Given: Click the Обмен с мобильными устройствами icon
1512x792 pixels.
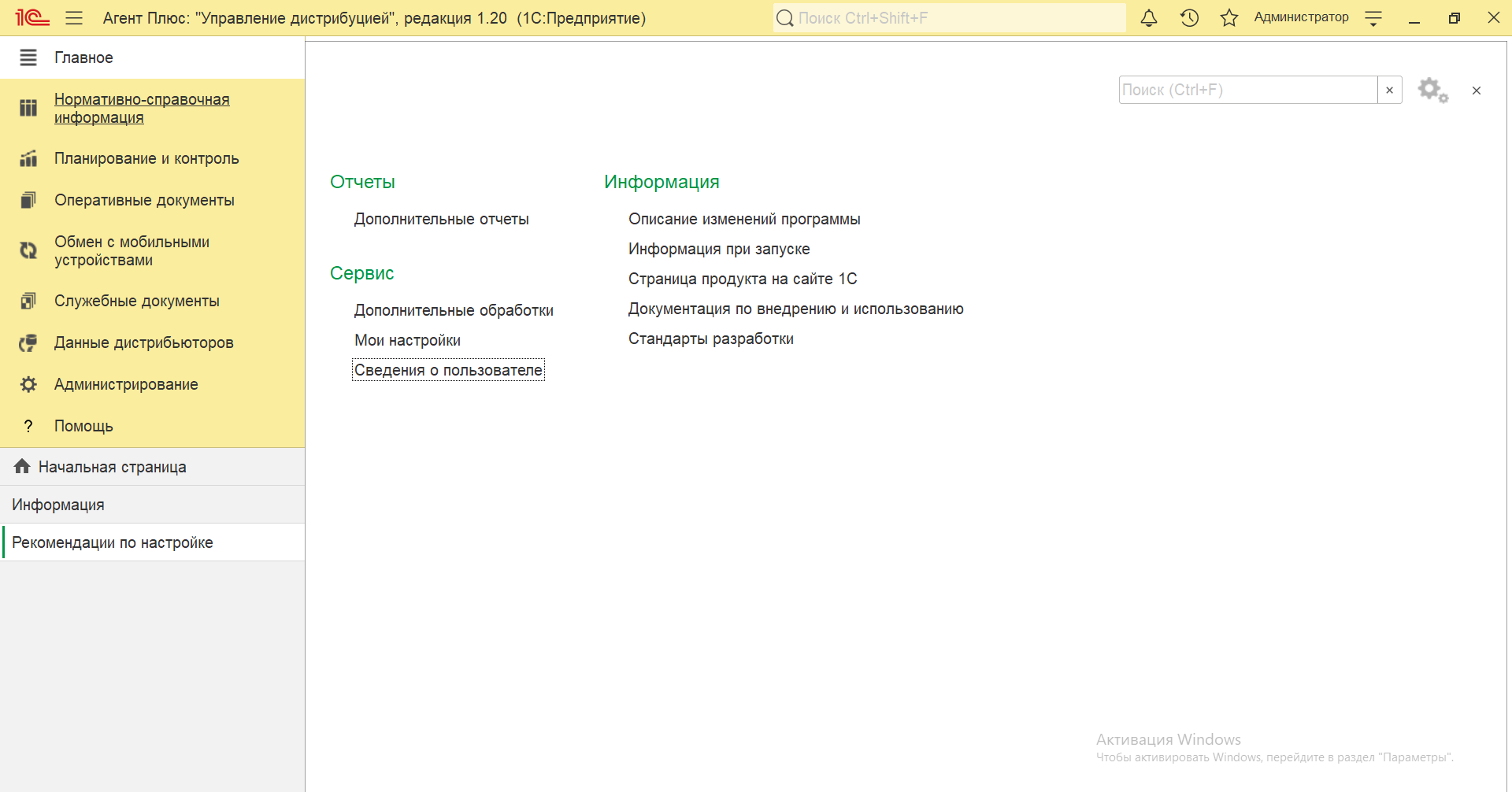Looking at the screenshot, I should coord(28,250).
